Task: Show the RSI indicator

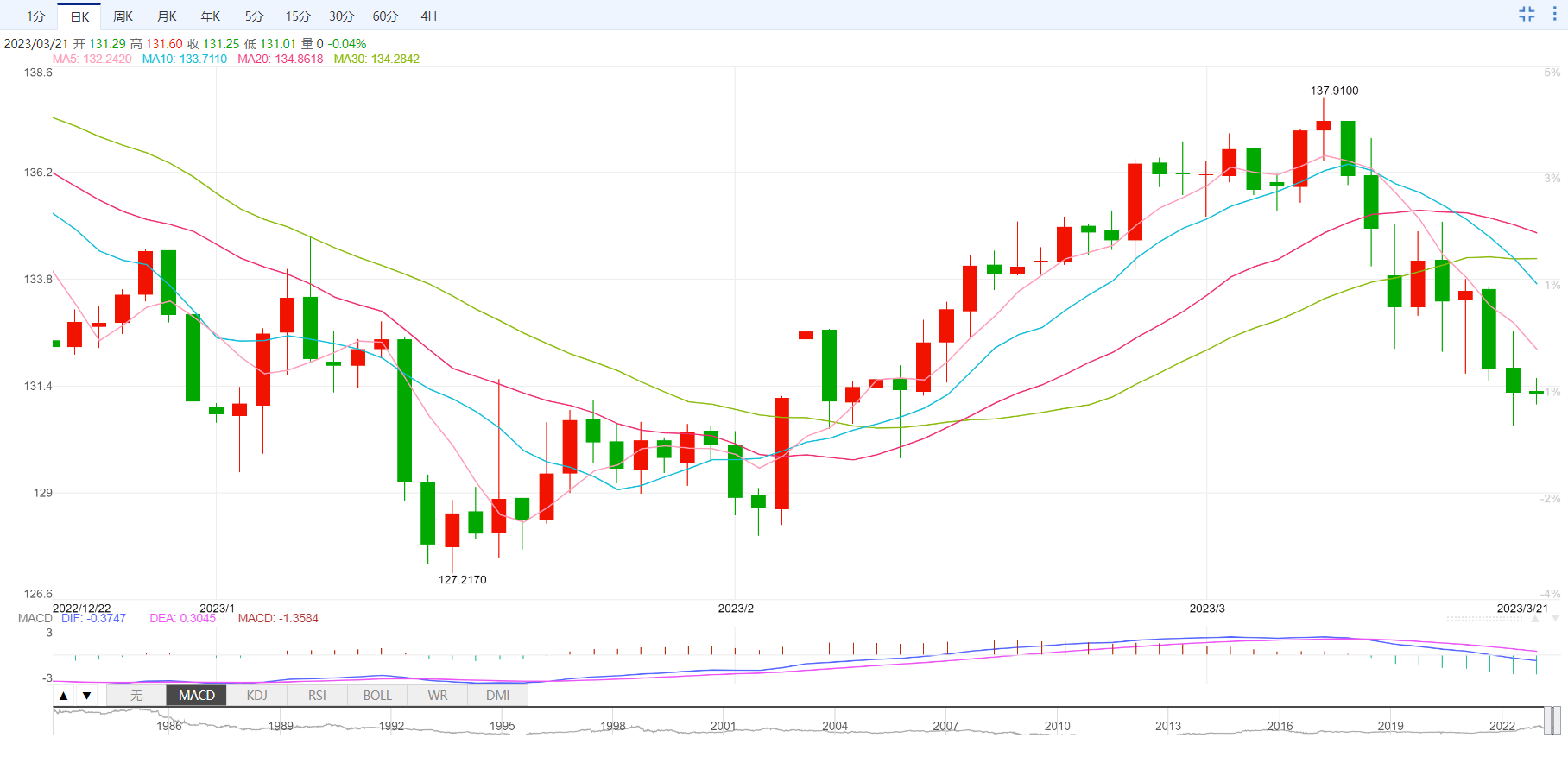Action: coord(317,696)
